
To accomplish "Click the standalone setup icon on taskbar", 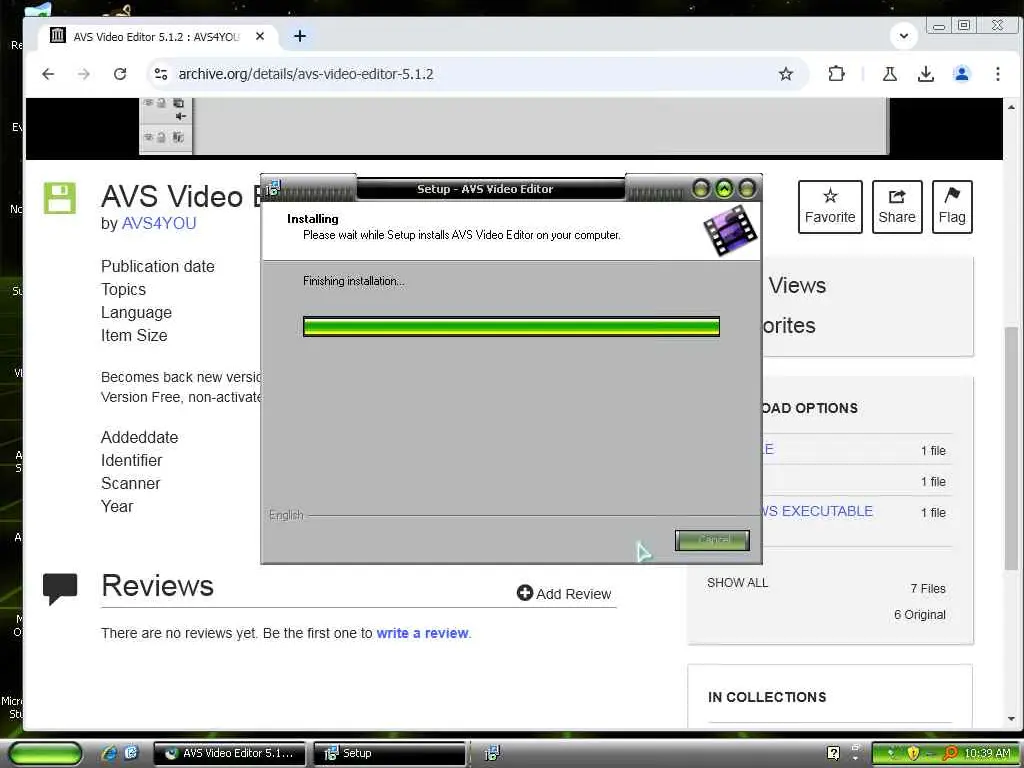I will click(x=492, y=754).
